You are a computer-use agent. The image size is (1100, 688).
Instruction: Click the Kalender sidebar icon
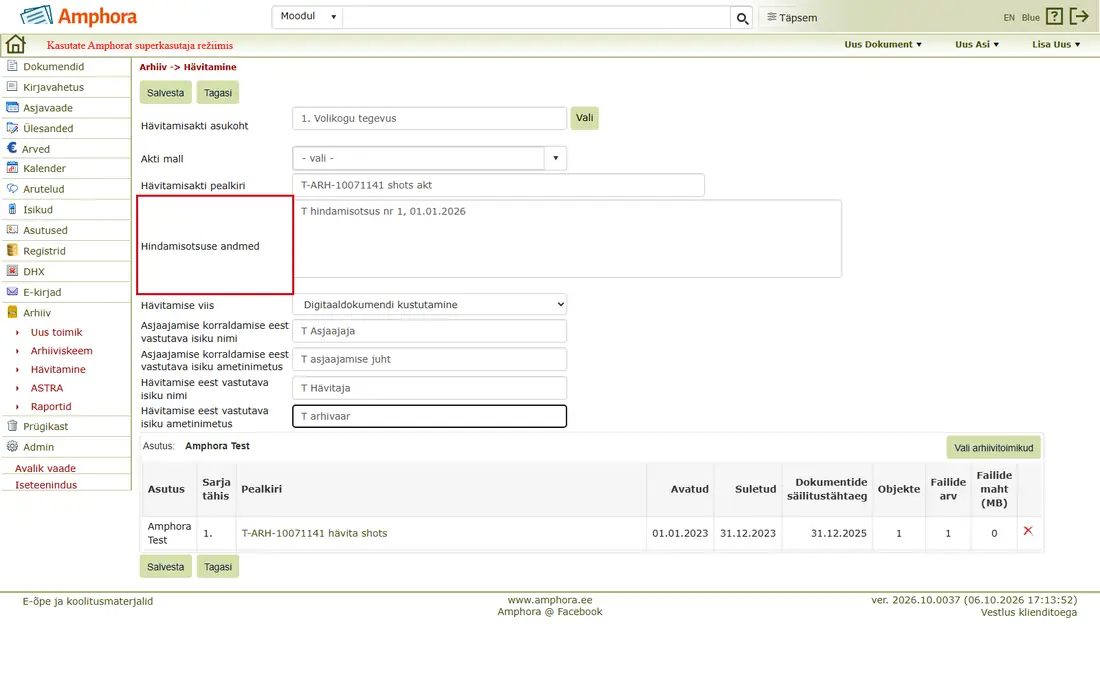tap(12, 168)
